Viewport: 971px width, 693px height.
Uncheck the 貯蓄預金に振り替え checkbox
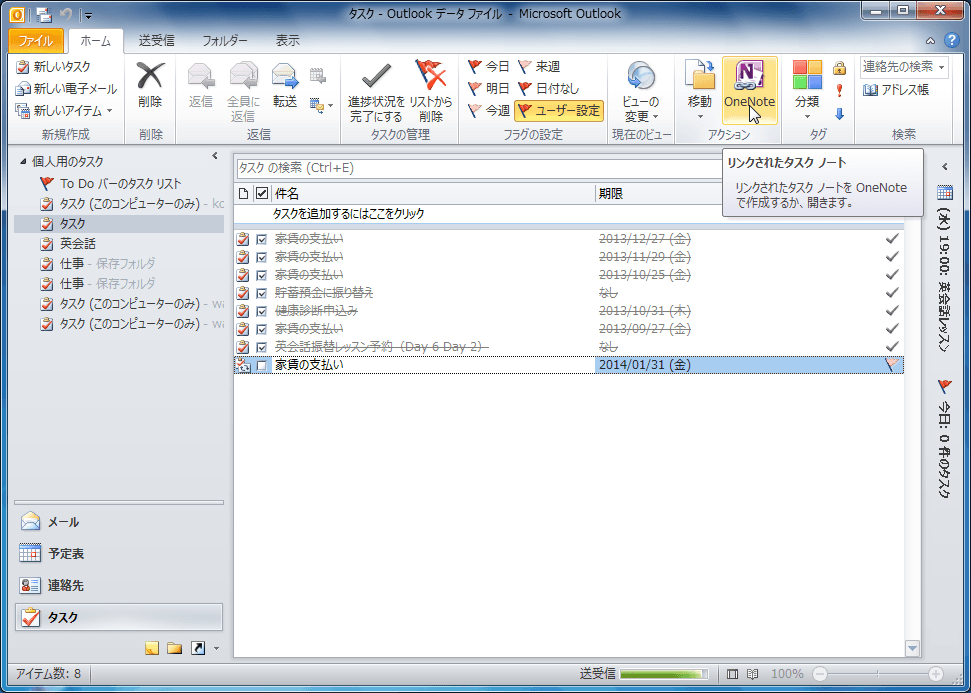pyautogui.click(x=261, y=292)
